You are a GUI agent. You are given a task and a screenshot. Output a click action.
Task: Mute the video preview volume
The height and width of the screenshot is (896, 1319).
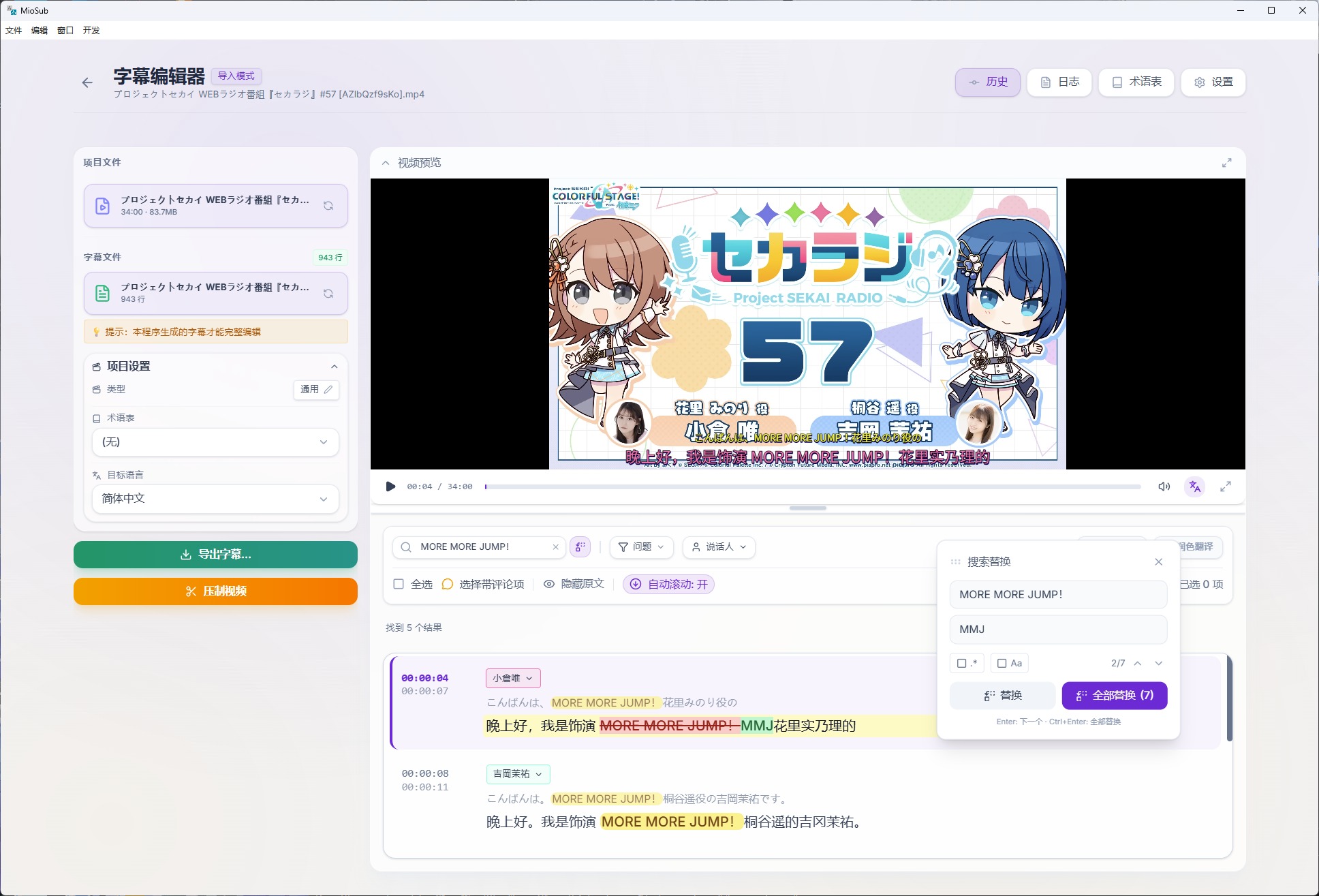1164,486
